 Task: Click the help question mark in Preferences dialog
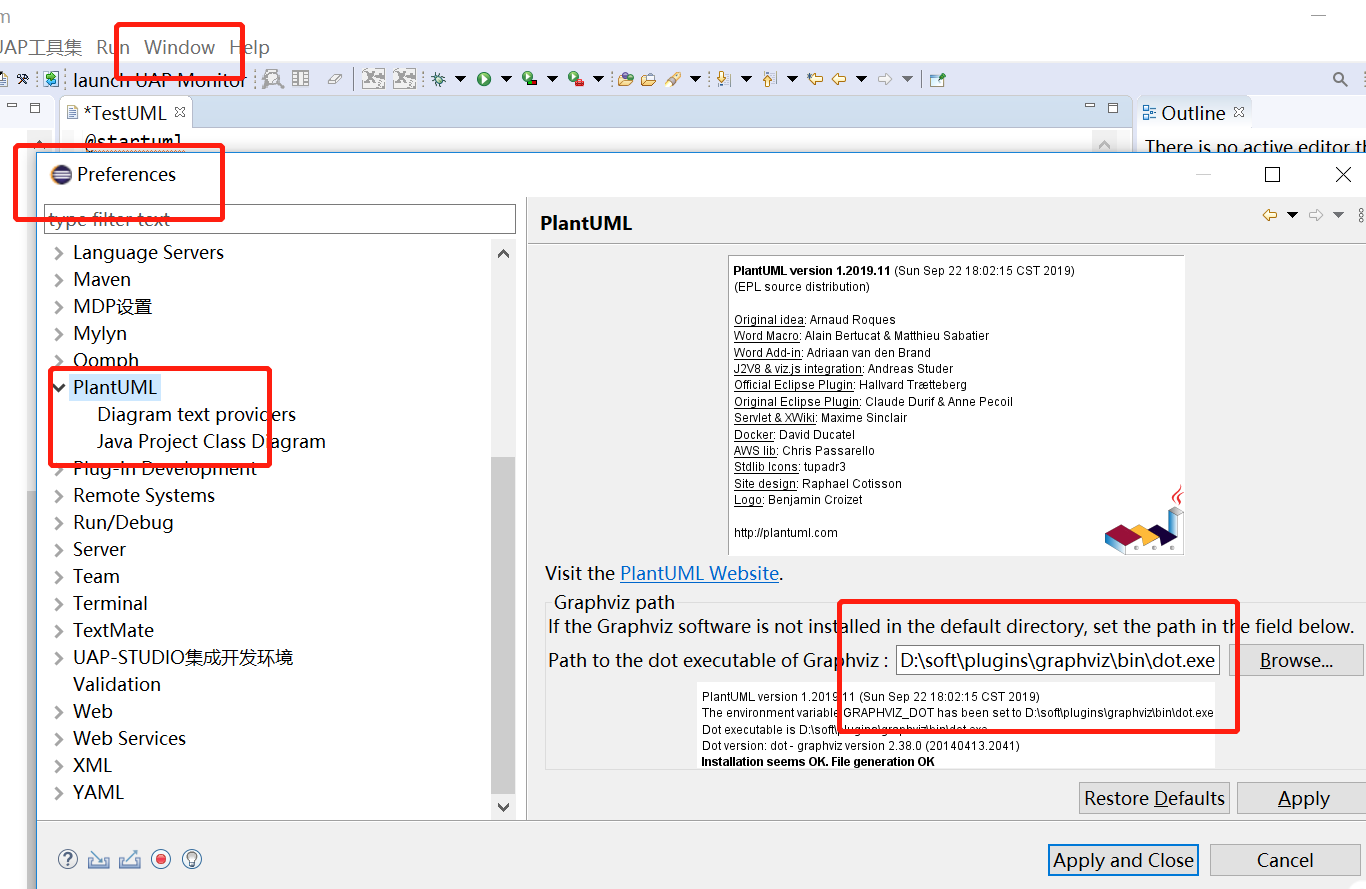click(x=67, y=859)
